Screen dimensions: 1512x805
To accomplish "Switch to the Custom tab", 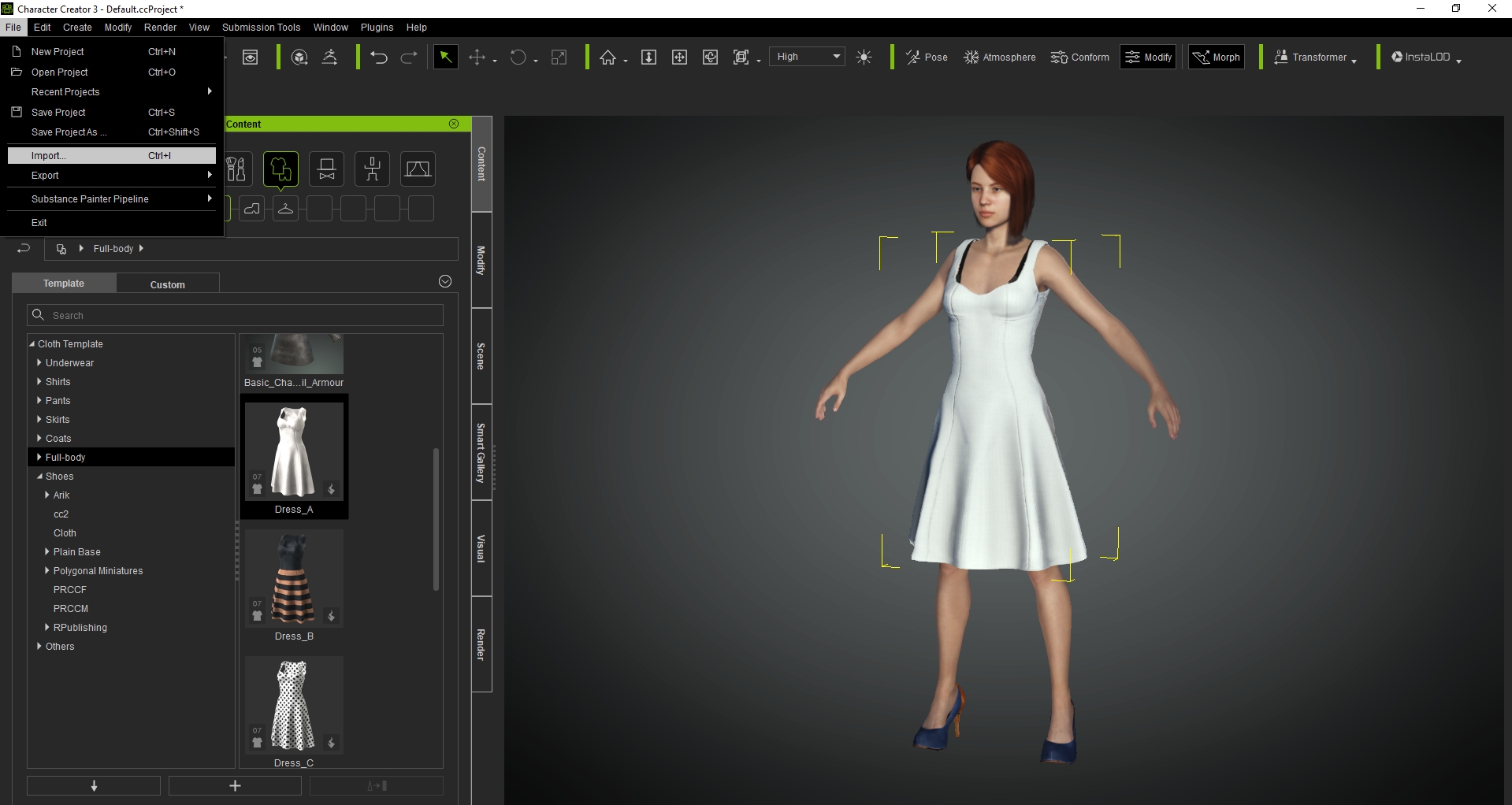I will 168,284.
